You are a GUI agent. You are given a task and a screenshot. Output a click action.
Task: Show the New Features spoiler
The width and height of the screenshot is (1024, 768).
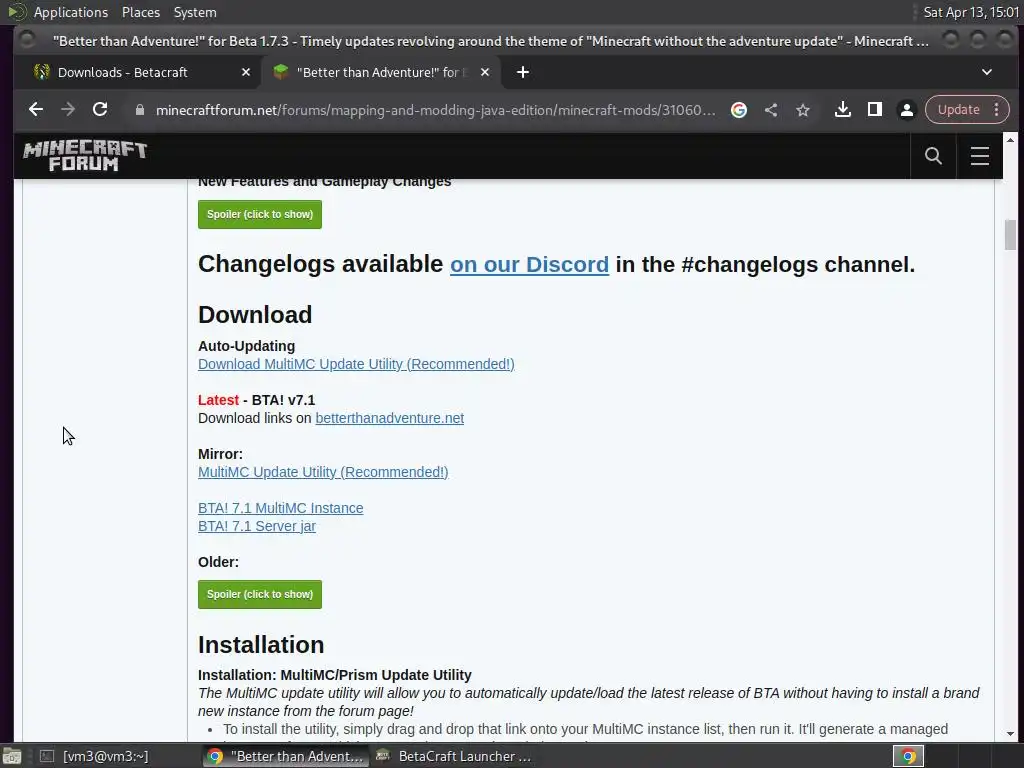[x=260, y=214]
